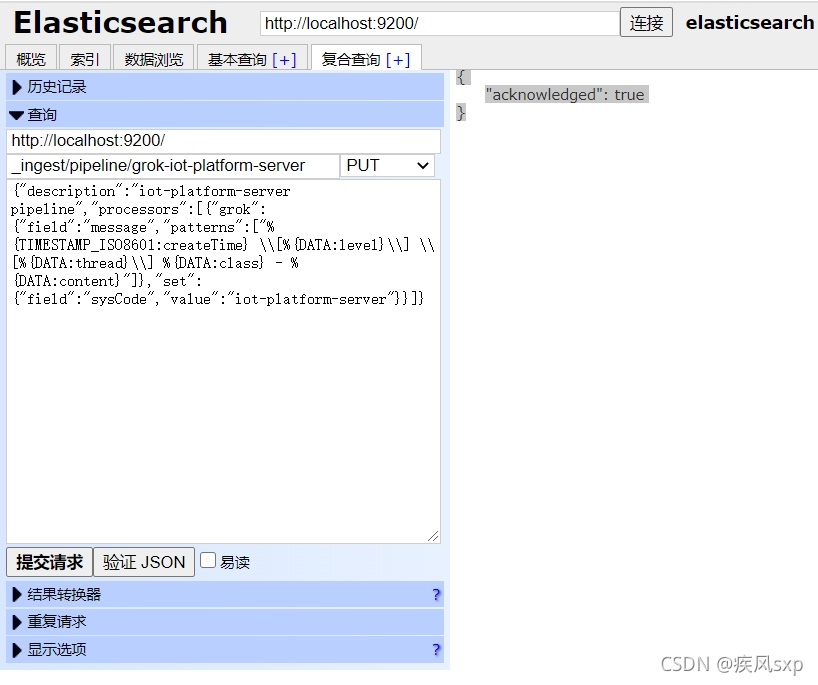Switch to the 索引 tab

pyautogui.click(x=85, y=59)
